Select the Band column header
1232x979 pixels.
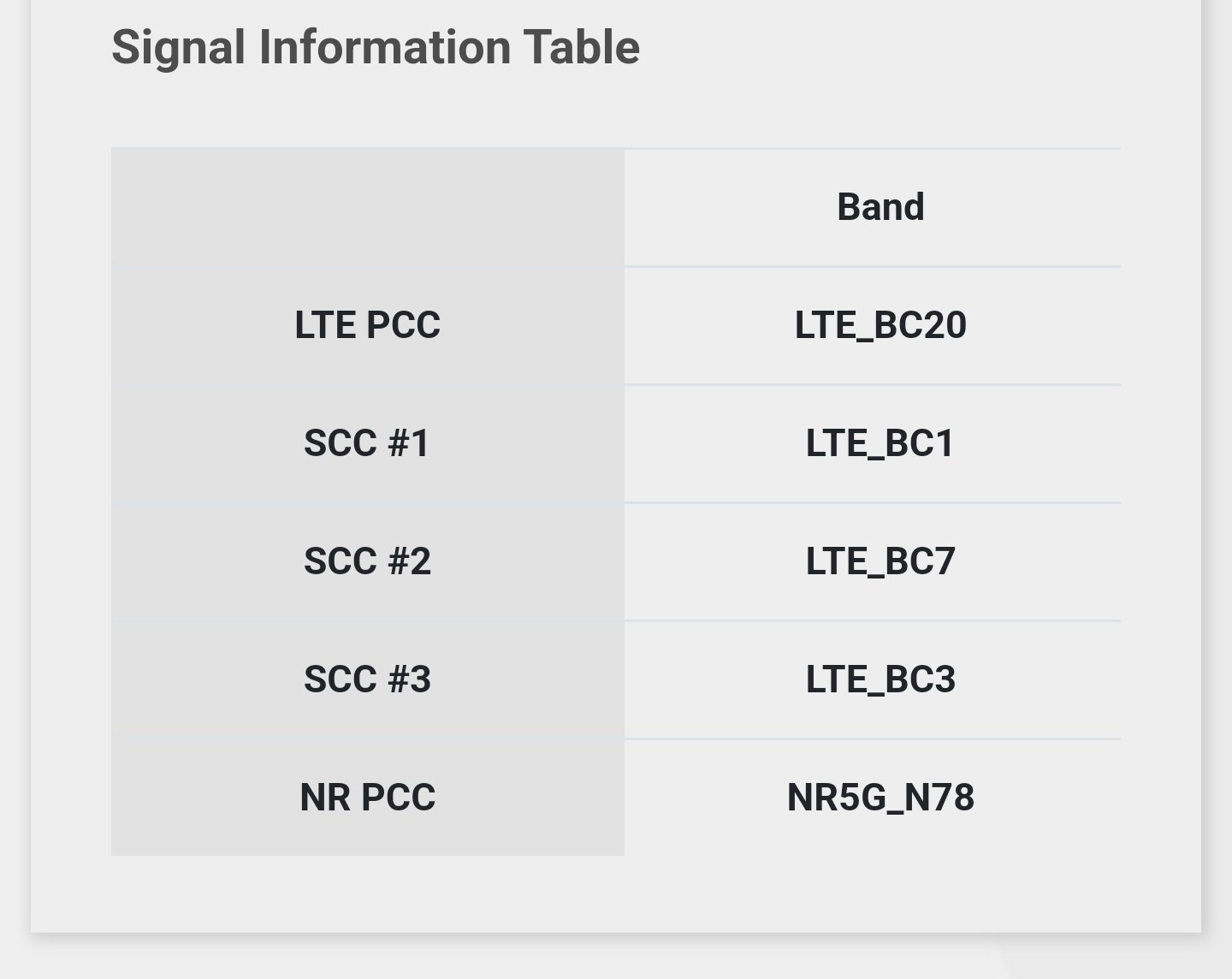880,207
